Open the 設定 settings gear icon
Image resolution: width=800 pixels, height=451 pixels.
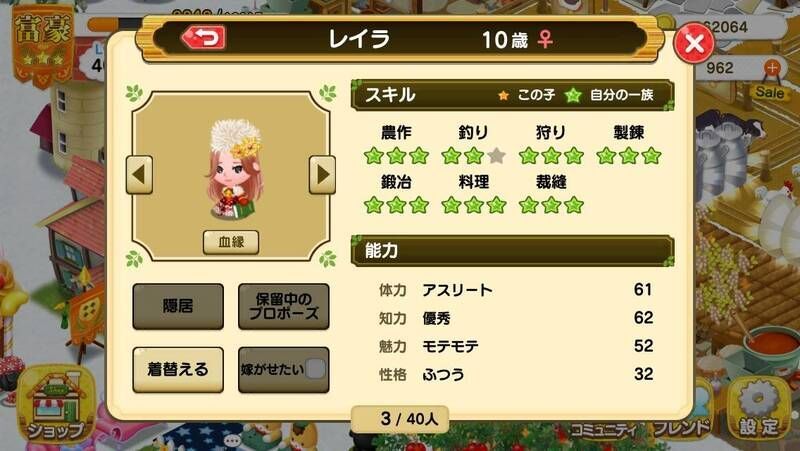click(760, 408)
